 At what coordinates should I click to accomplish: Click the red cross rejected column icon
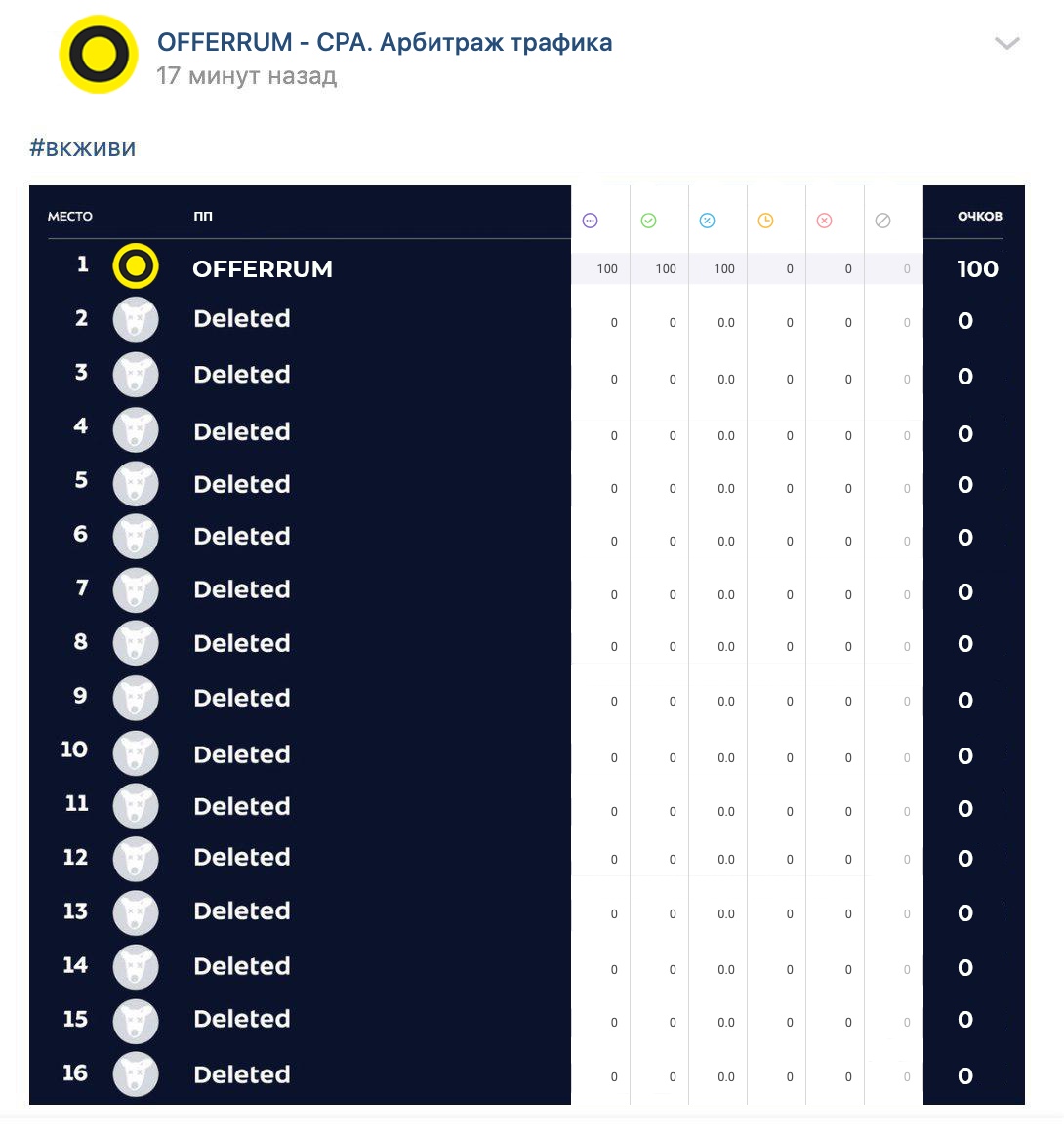(824, 221)
